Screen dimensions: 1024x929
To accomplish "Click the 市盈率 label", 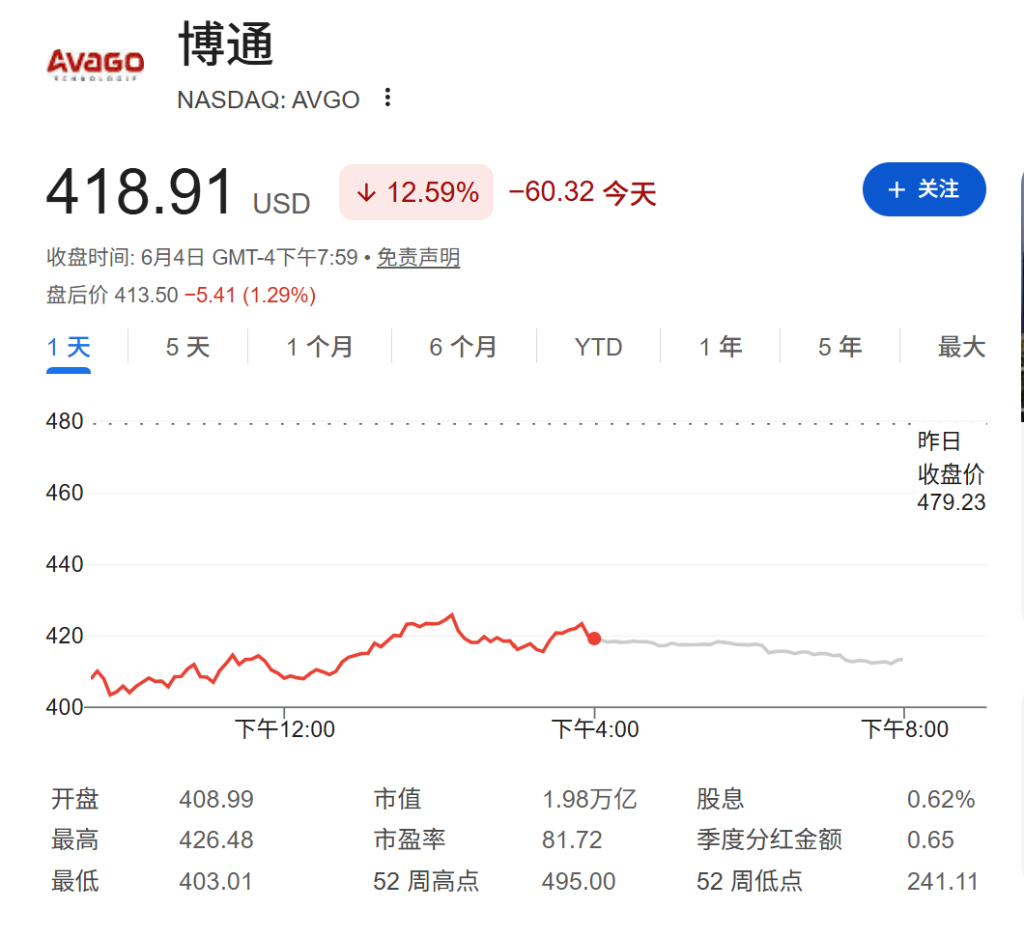I will tap(409, 840).
